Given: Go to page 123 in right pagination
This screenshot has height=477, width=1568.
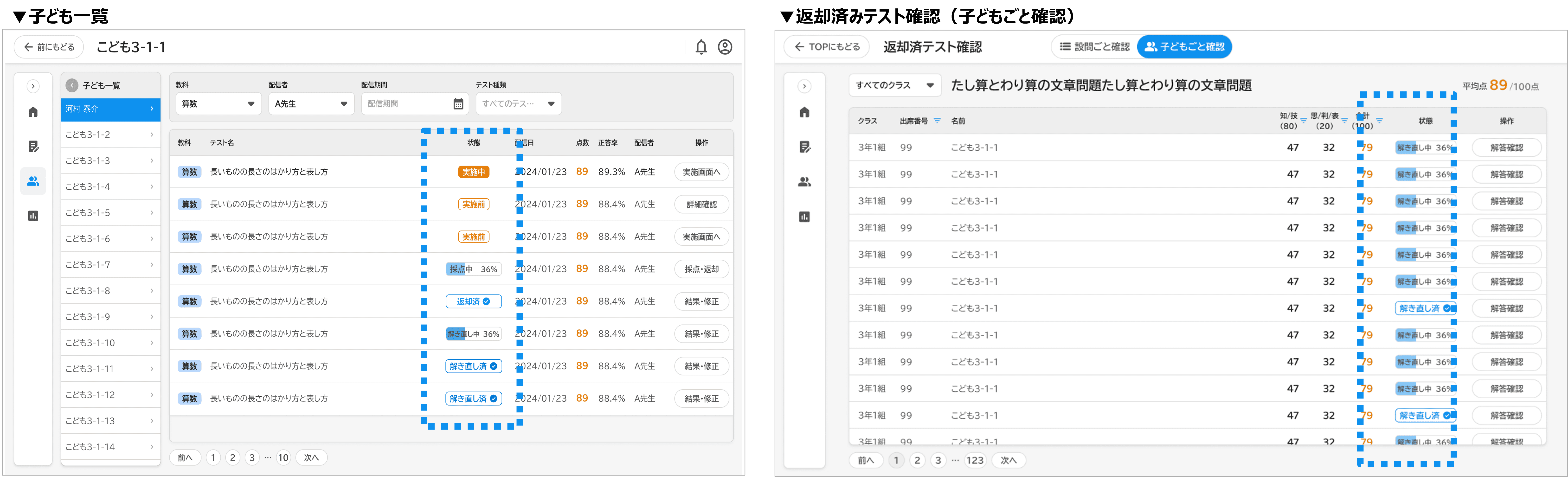Looking at the screenshot, I should click(975, 460).
